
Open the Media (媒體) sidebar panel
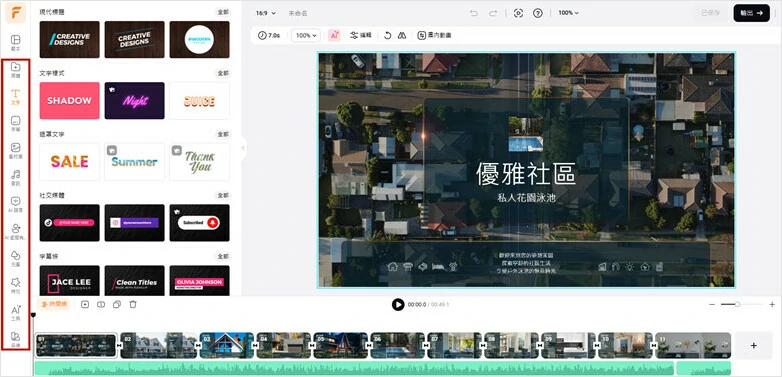coord(16,70)
